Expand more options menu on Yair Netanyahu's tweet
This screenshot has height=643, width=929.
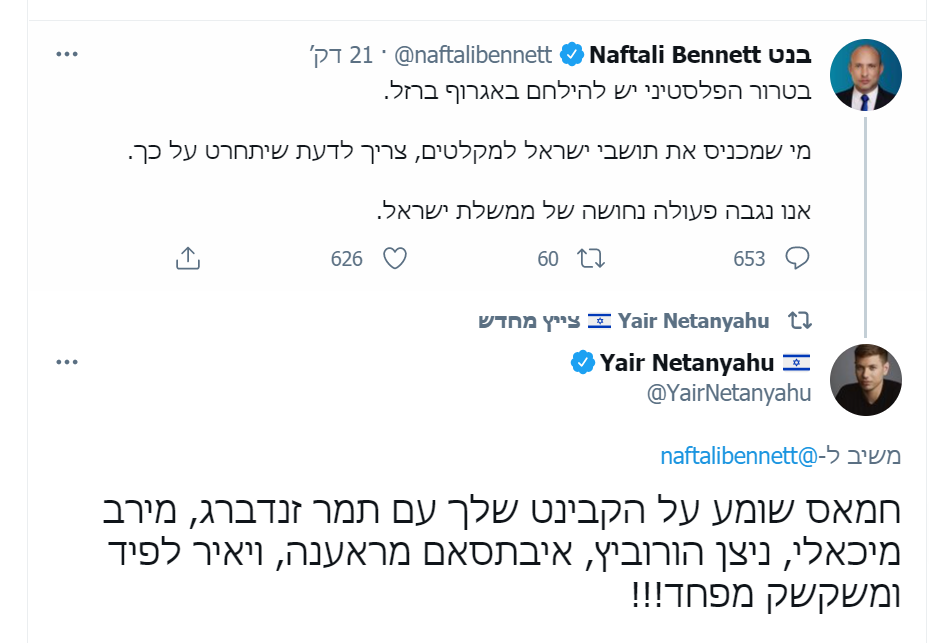[x=67, y=361]
